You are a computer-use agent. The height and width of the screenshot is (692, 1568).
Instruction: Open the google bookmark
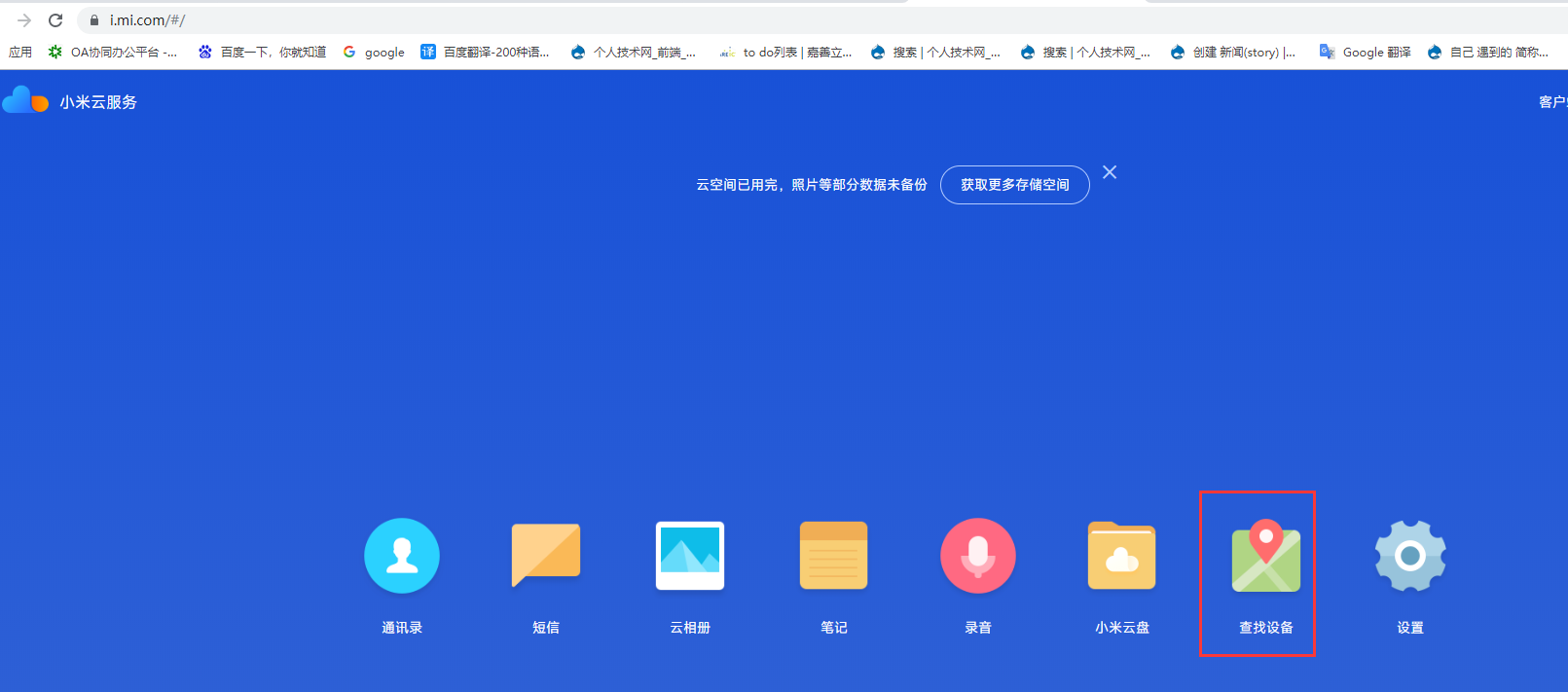click(x=374, y=52)
